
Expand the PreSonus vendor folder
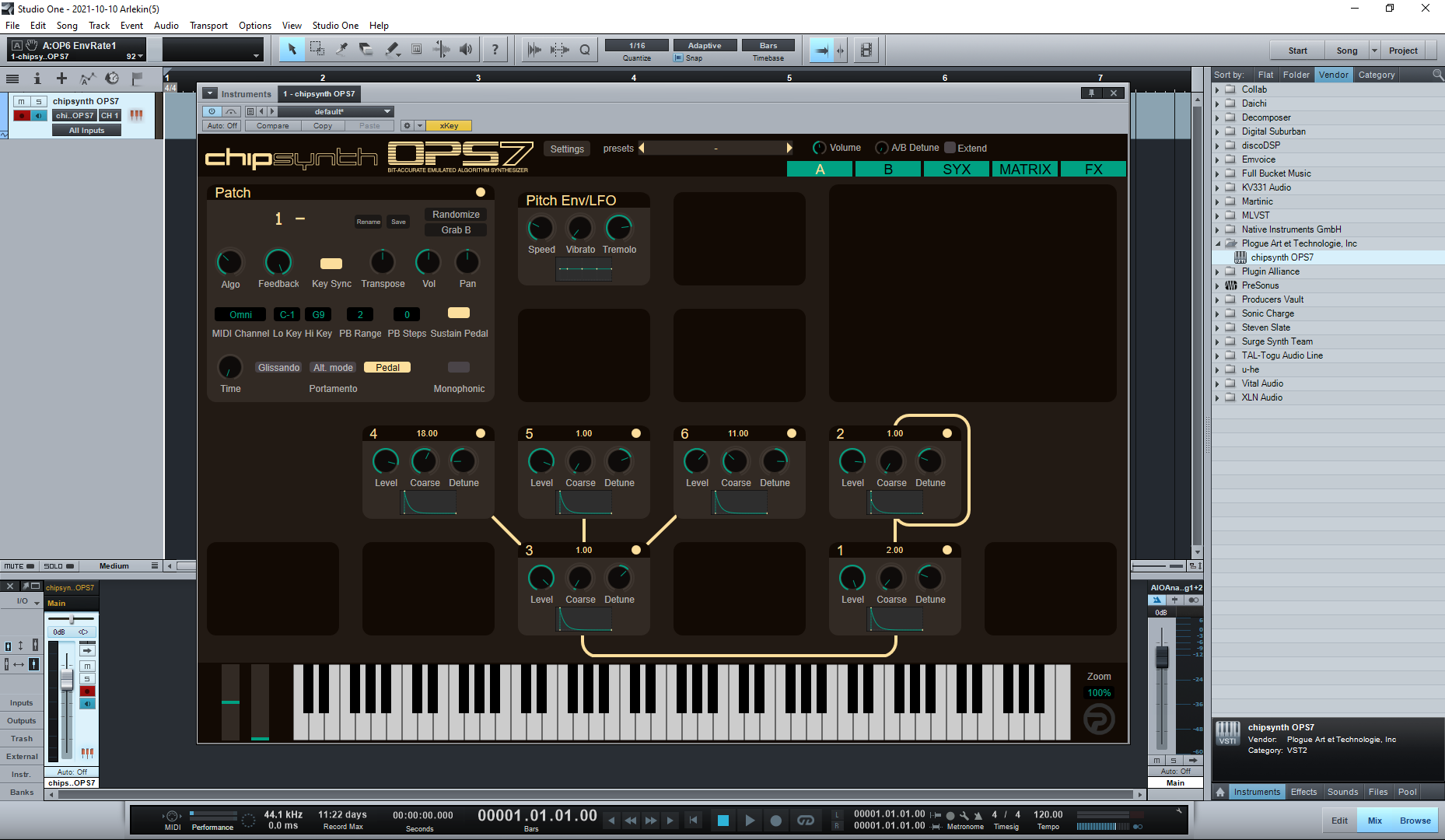1218,285
